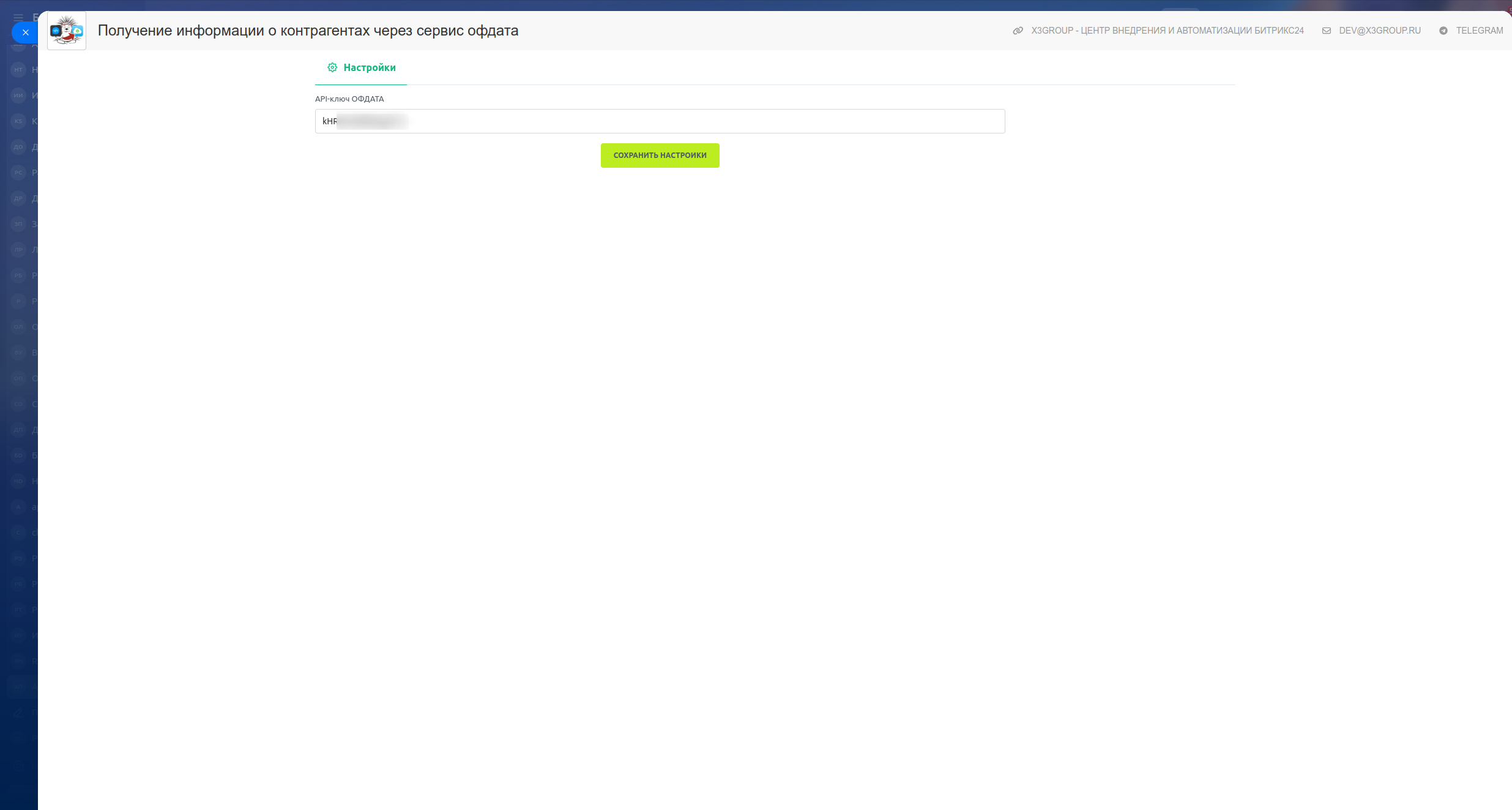Focus the API-ключ ОФДАТА input field
Screen dimensions: 1512x810
pyautogui.click(x=660, y=121)
